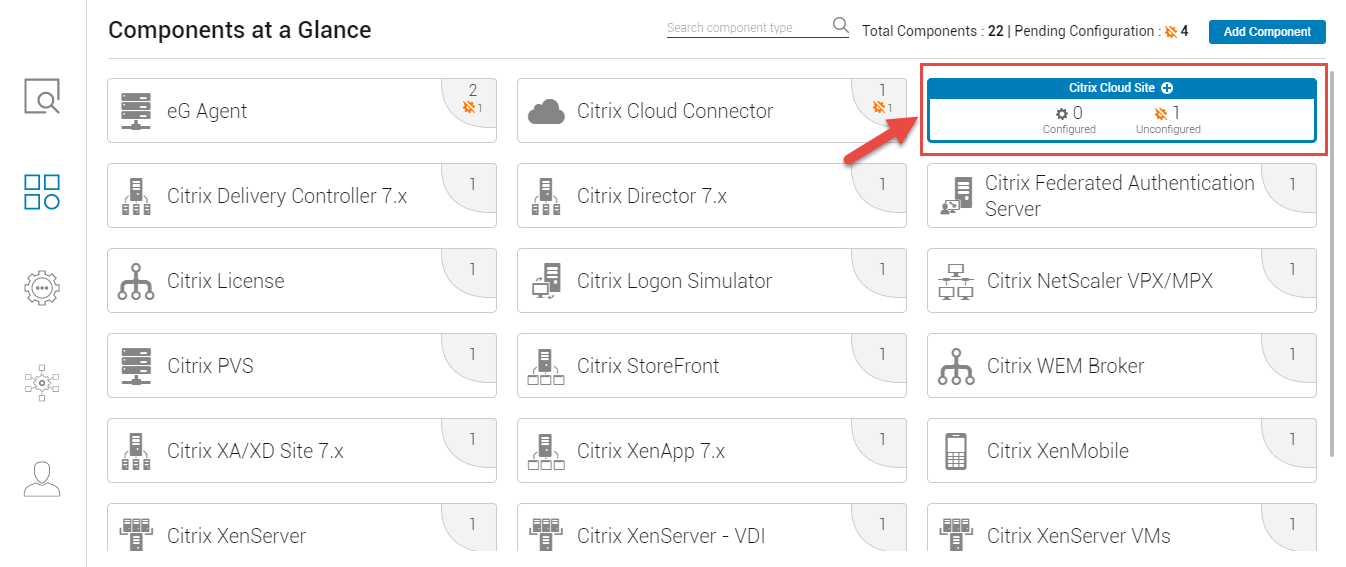Click the Citrix XenServer VMs icon

tap(956, 535)
